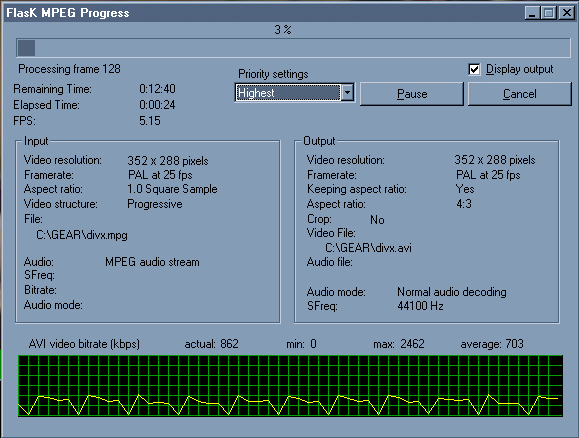The width and height of the screenshot is (579, 438).
Task: Click the output aspect ratio value 4:3
Action: coord(464,204)
